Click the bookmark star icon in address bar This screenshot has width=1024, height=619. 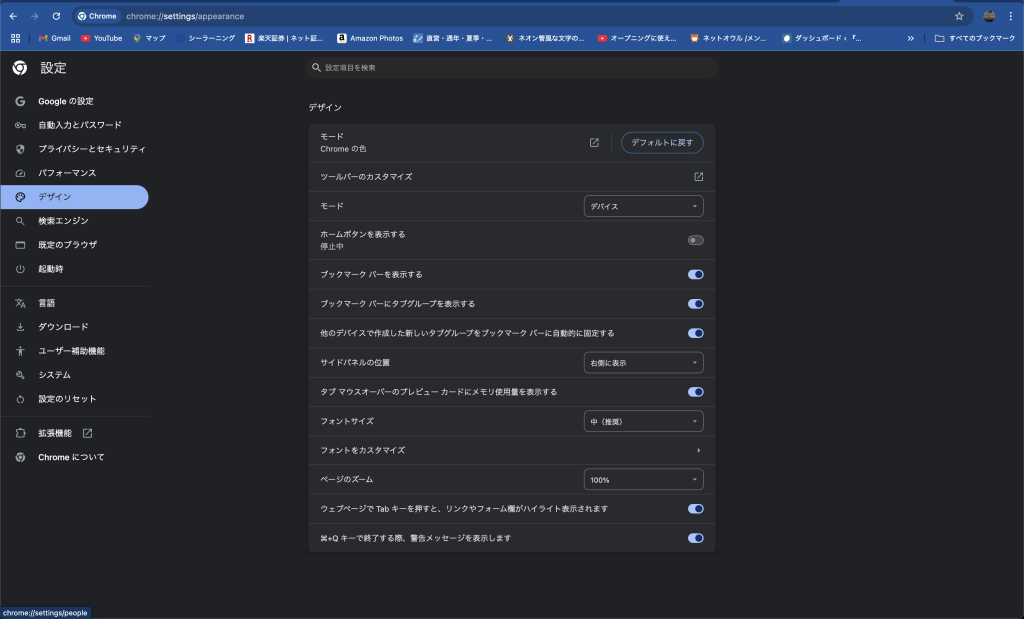(x=959, y=16)
